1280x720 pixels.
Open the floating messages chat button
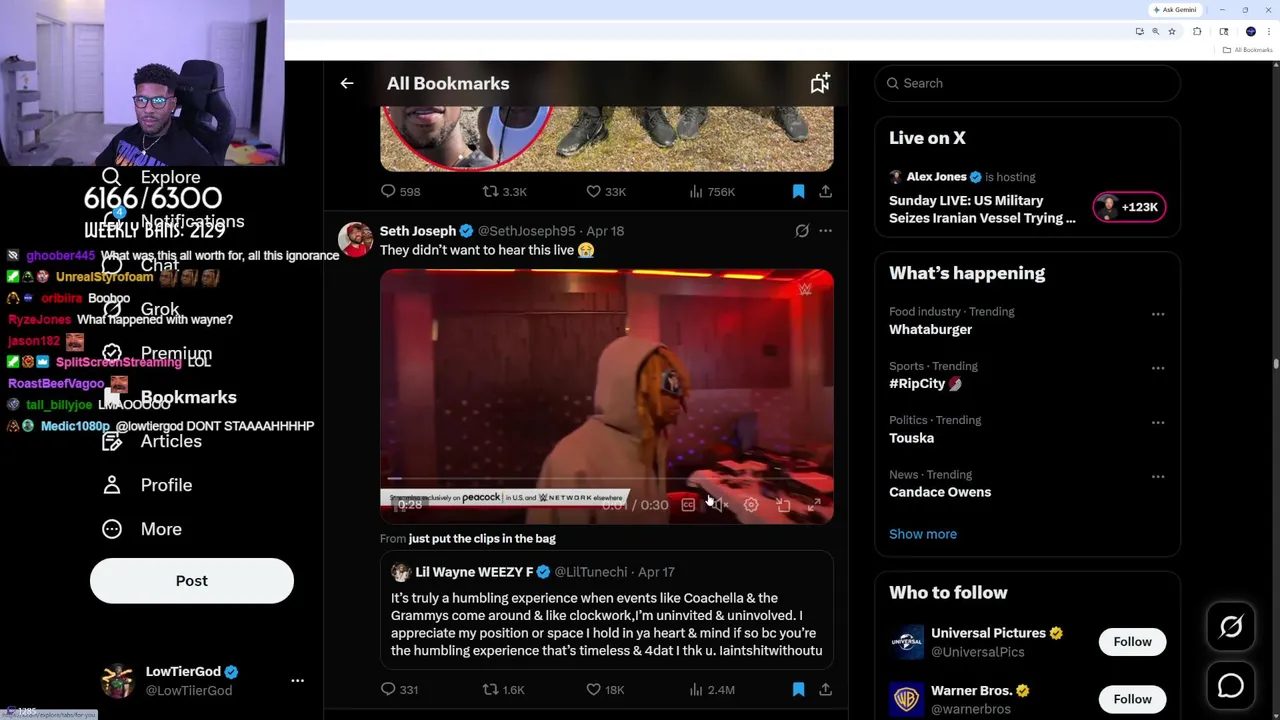(1231, 686)
